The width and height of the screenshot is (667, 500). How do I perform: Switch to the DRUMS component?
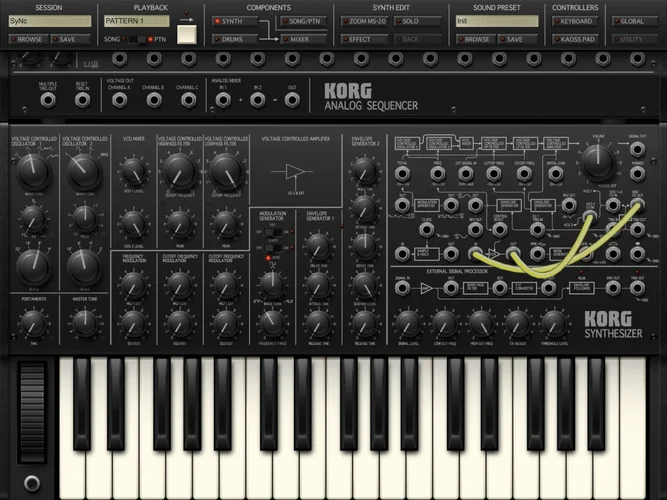[x=235, y=39]
